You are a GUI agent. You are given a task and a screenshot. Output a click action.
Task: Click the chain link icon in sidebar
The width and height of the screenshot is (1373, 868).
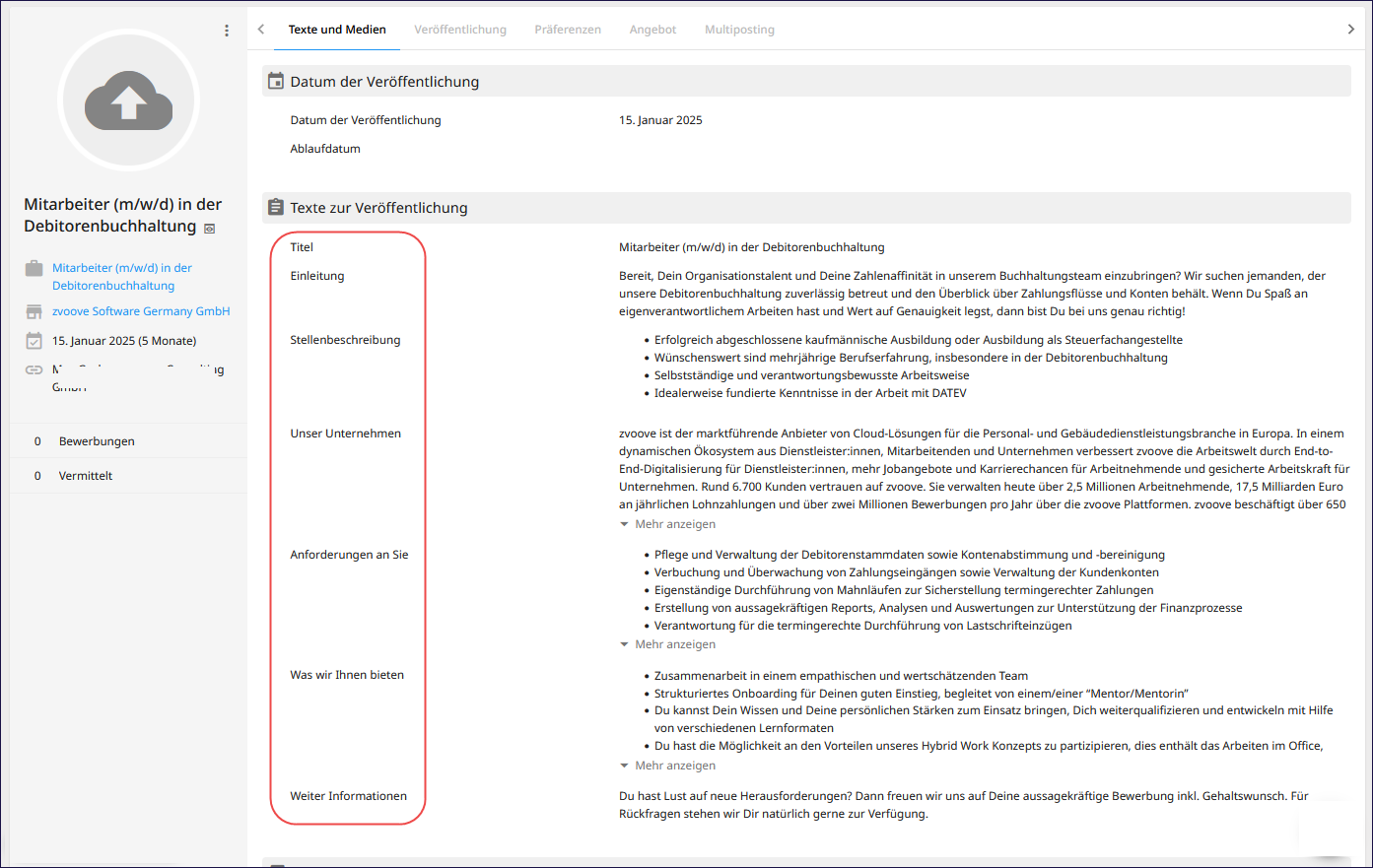click(x=34, y=369)
